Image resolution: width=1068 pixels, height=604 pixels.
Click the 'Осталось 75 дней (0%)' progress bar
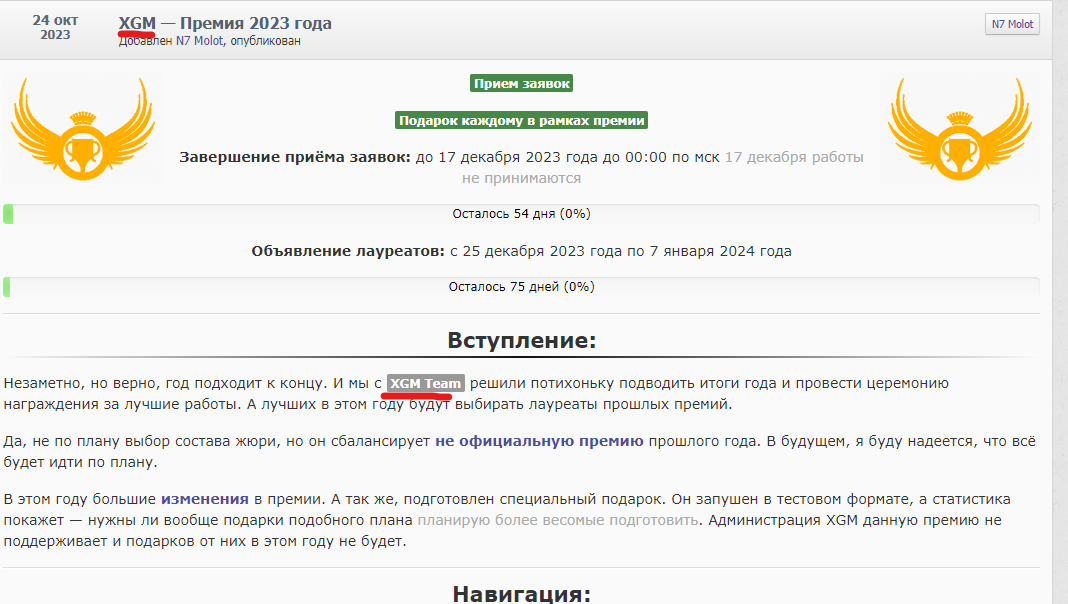(521, 287)
